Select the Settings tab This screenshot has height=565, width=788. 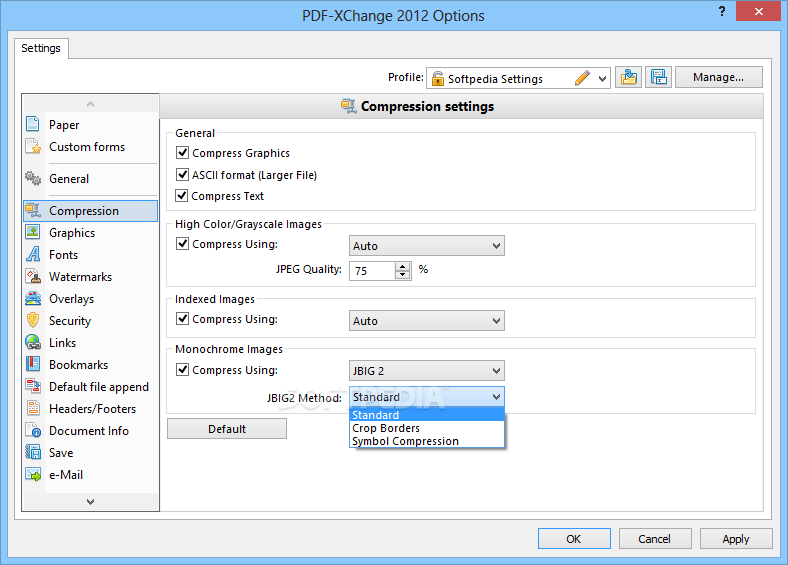coord(41,48)
